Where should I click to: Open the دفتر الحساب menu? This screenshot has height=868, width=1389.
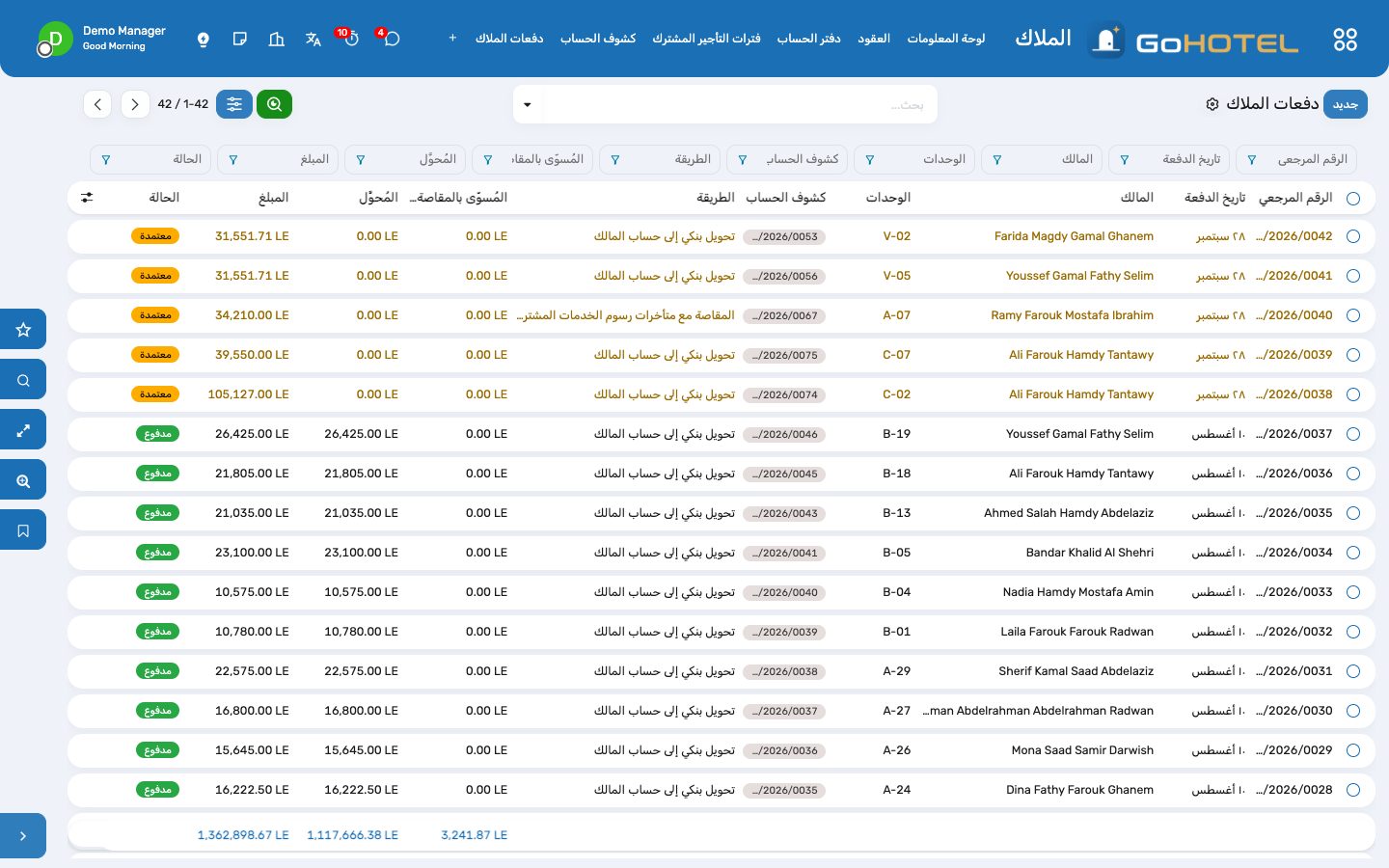[809, 39]
